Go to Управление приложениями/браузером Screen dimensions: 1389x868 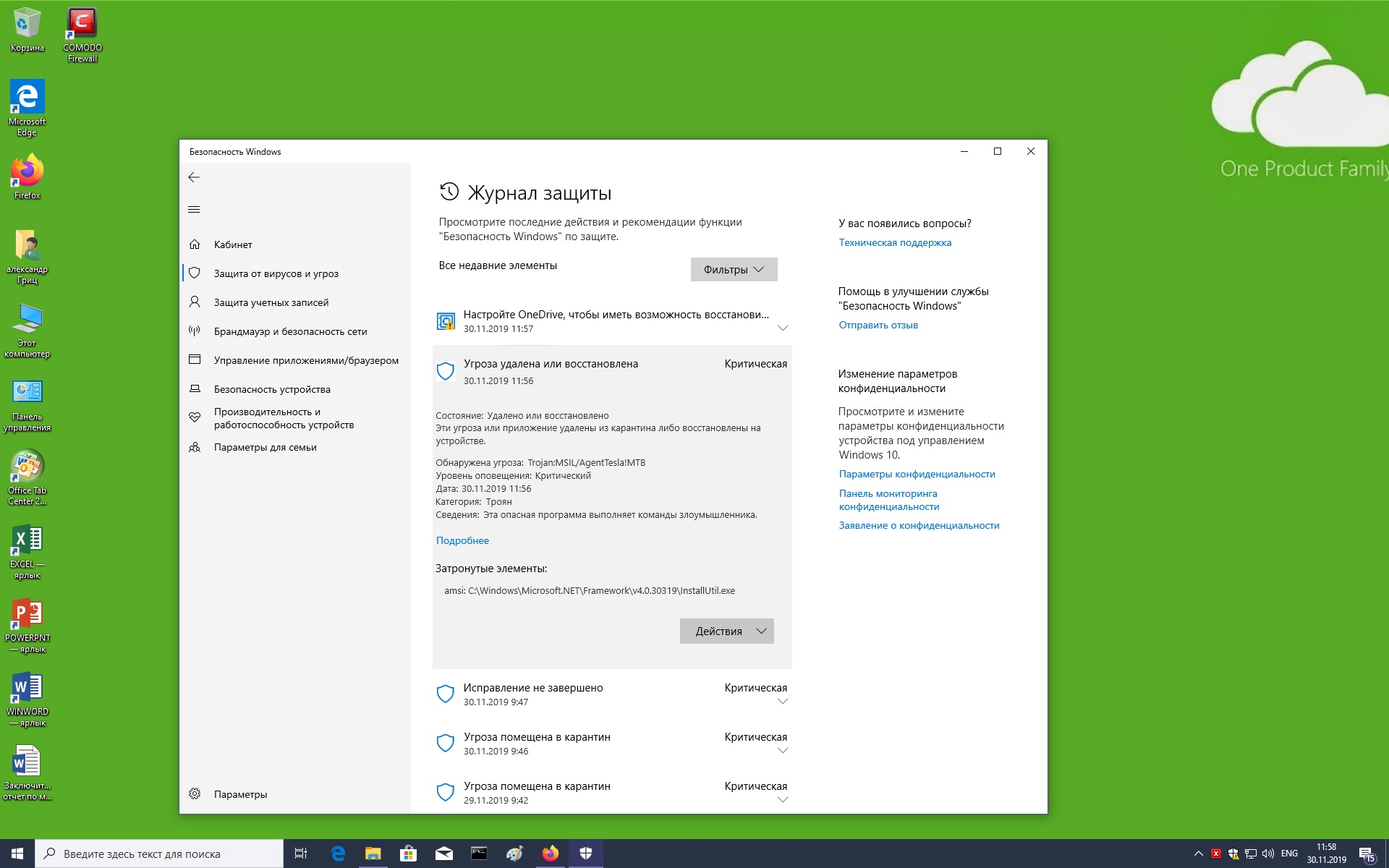coord(306,360)
